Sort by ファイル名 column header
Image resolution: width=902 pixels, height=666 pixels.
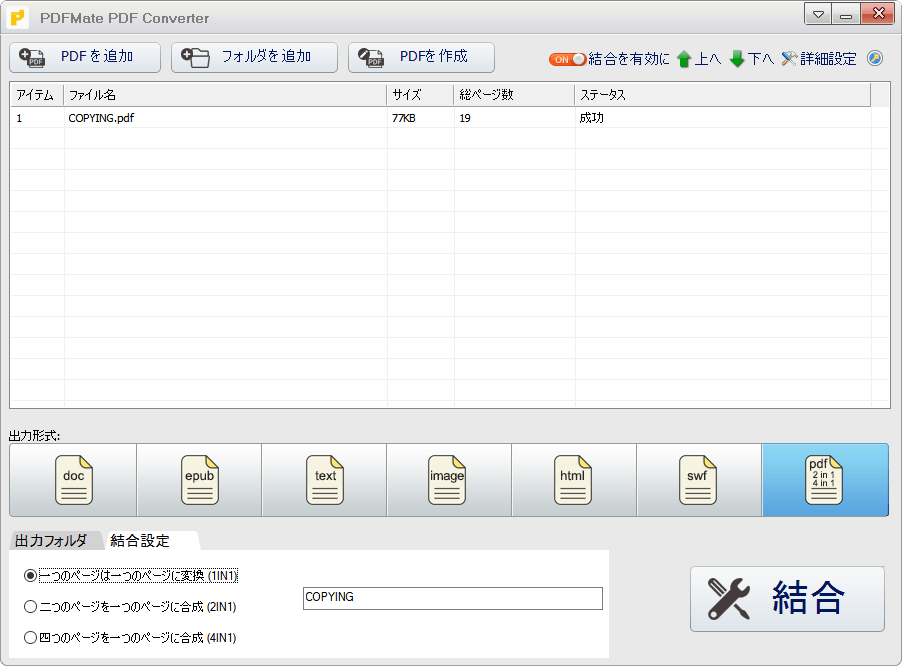click(225, 95)
